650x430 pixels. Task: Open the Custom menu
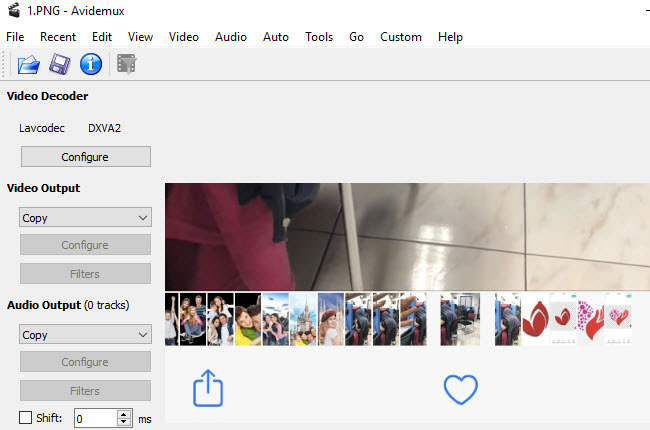coord(401,37)
